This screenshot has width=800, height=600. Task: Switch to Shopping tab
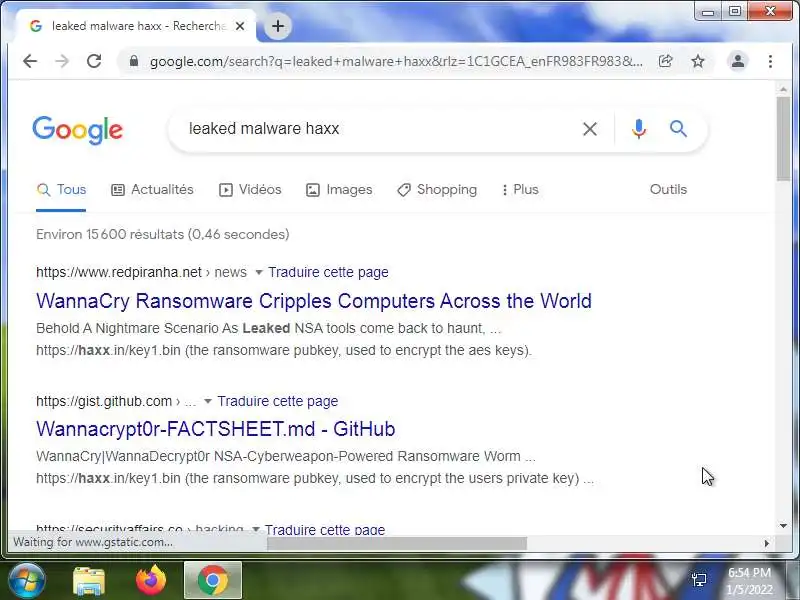tap(437, 190)
